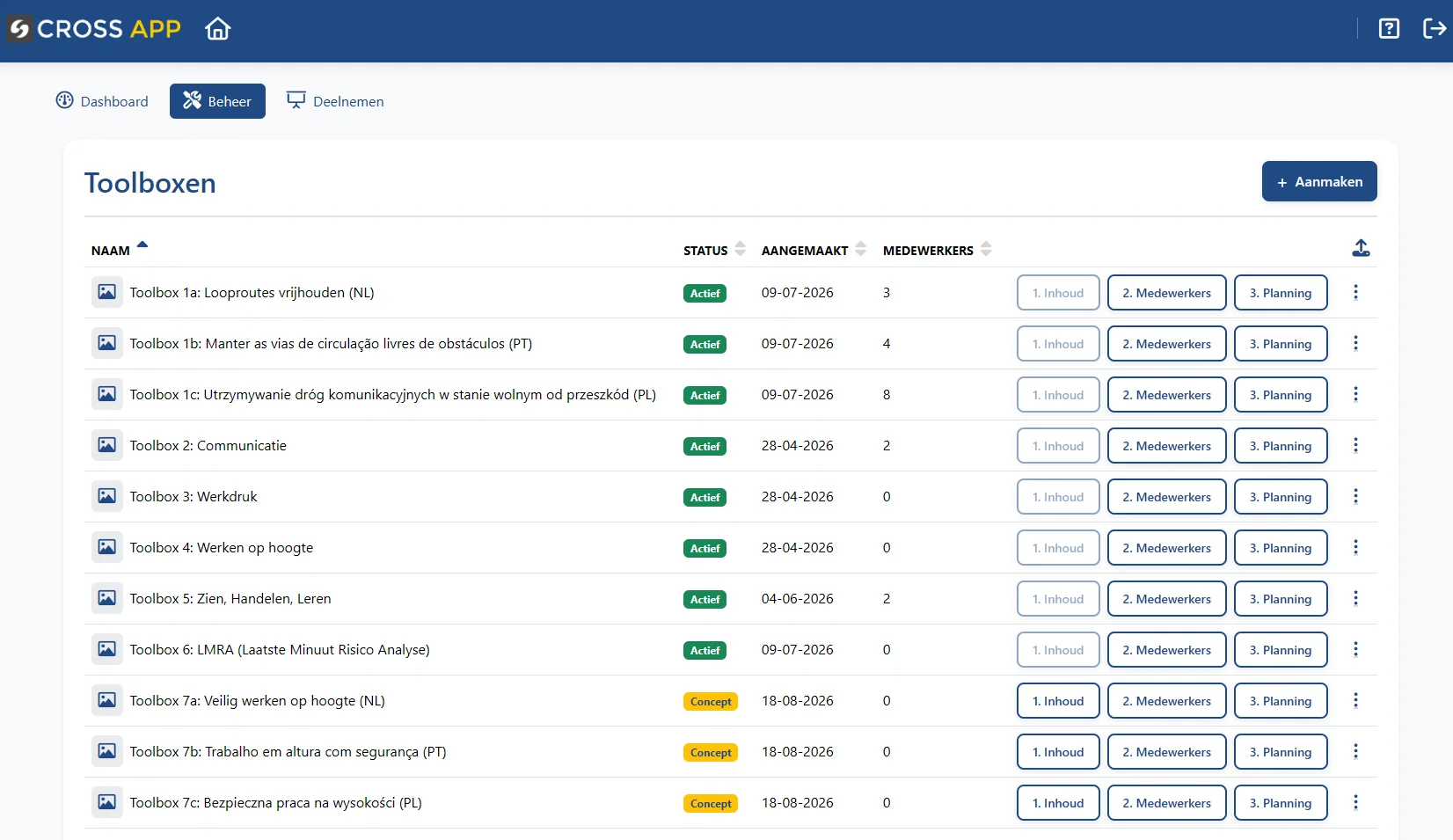
Task: Open three-dot menu for Toolbox 1b row
Action: tap(1355, 343)
